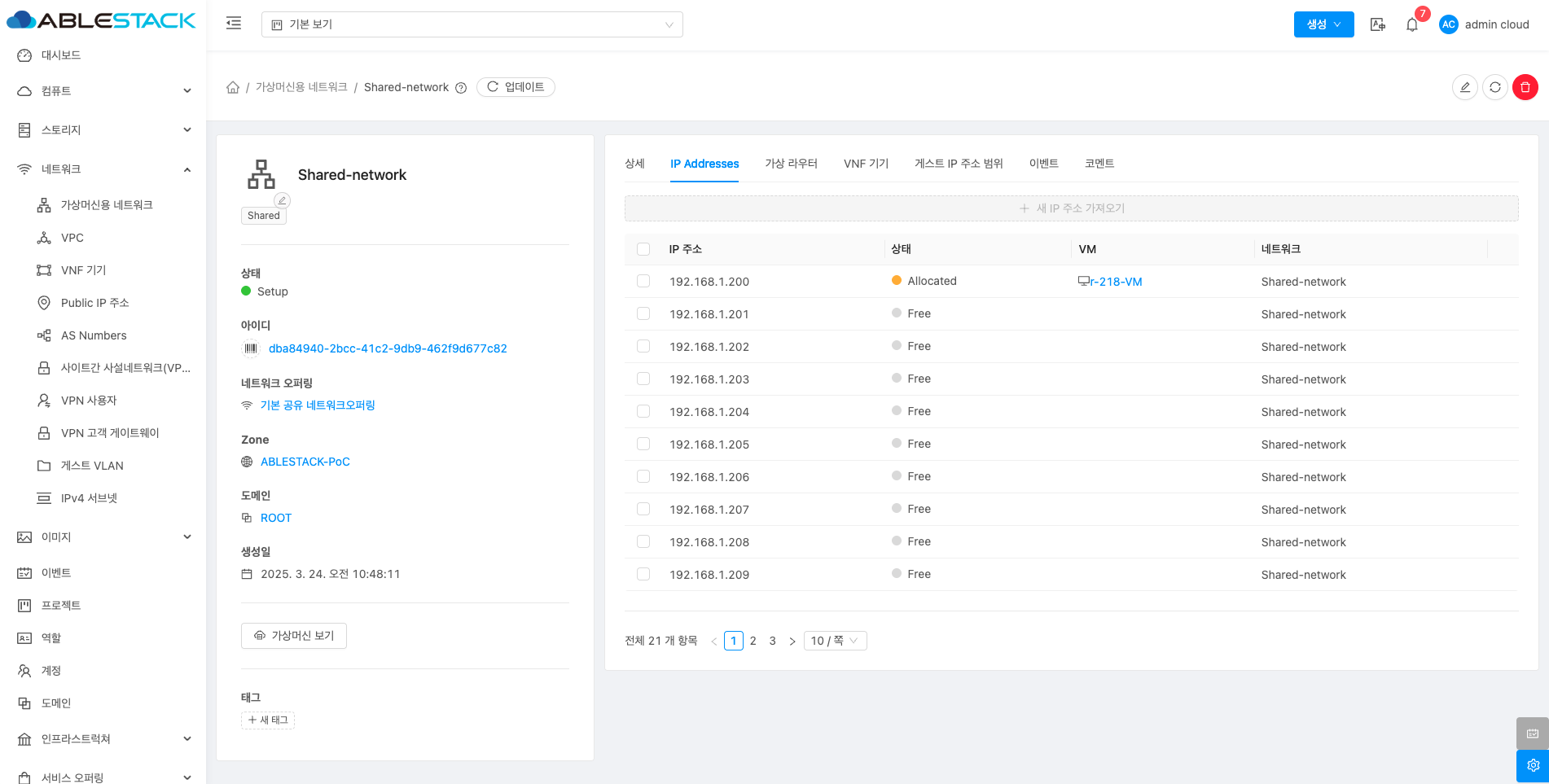Viewport: 1549px width, 784px height.
Task: Open the settings gear at bottom right
Action: tap(1532, 765)
